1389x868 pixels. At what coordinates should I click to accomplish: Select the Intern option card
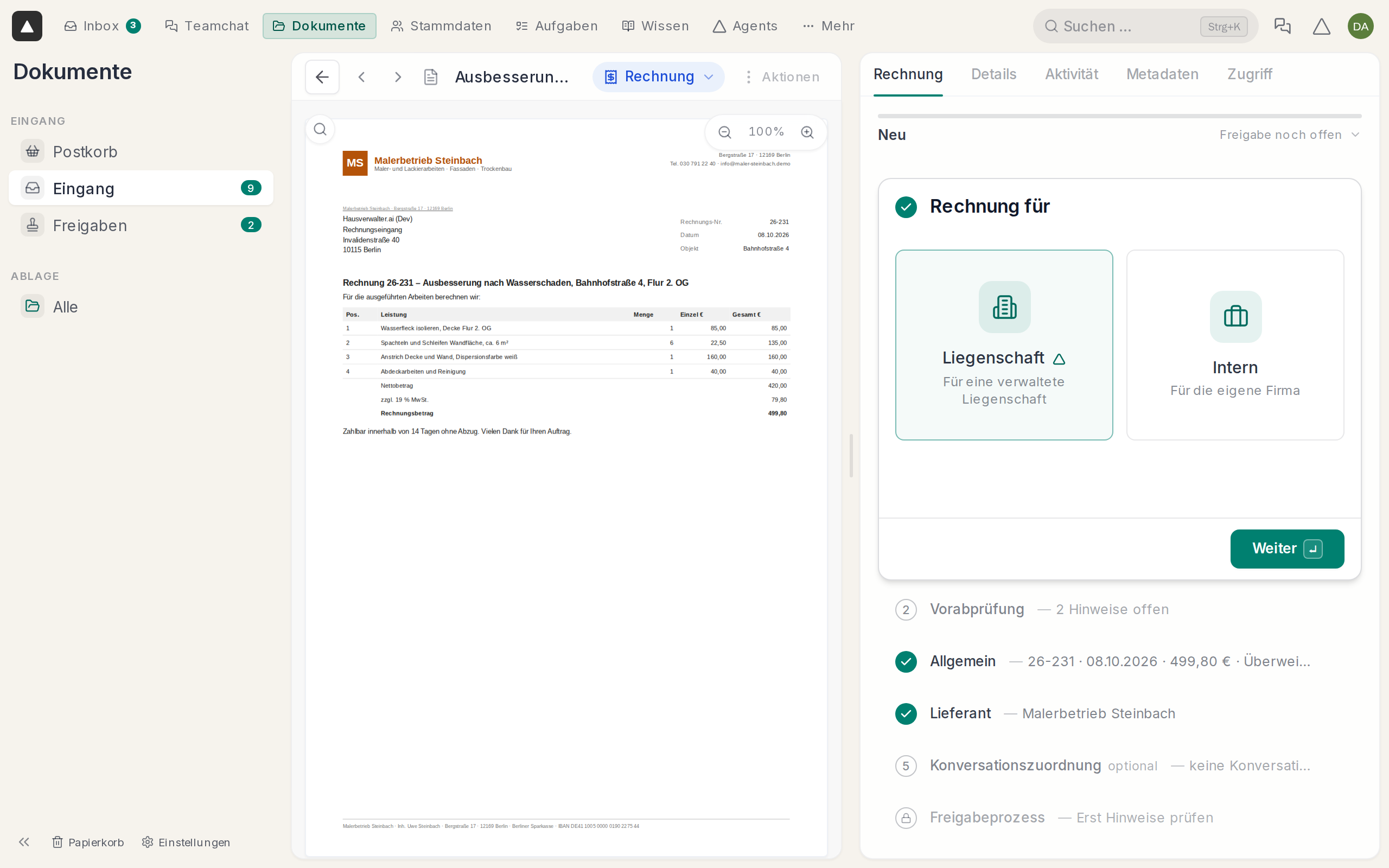[x=1235, y=345]
